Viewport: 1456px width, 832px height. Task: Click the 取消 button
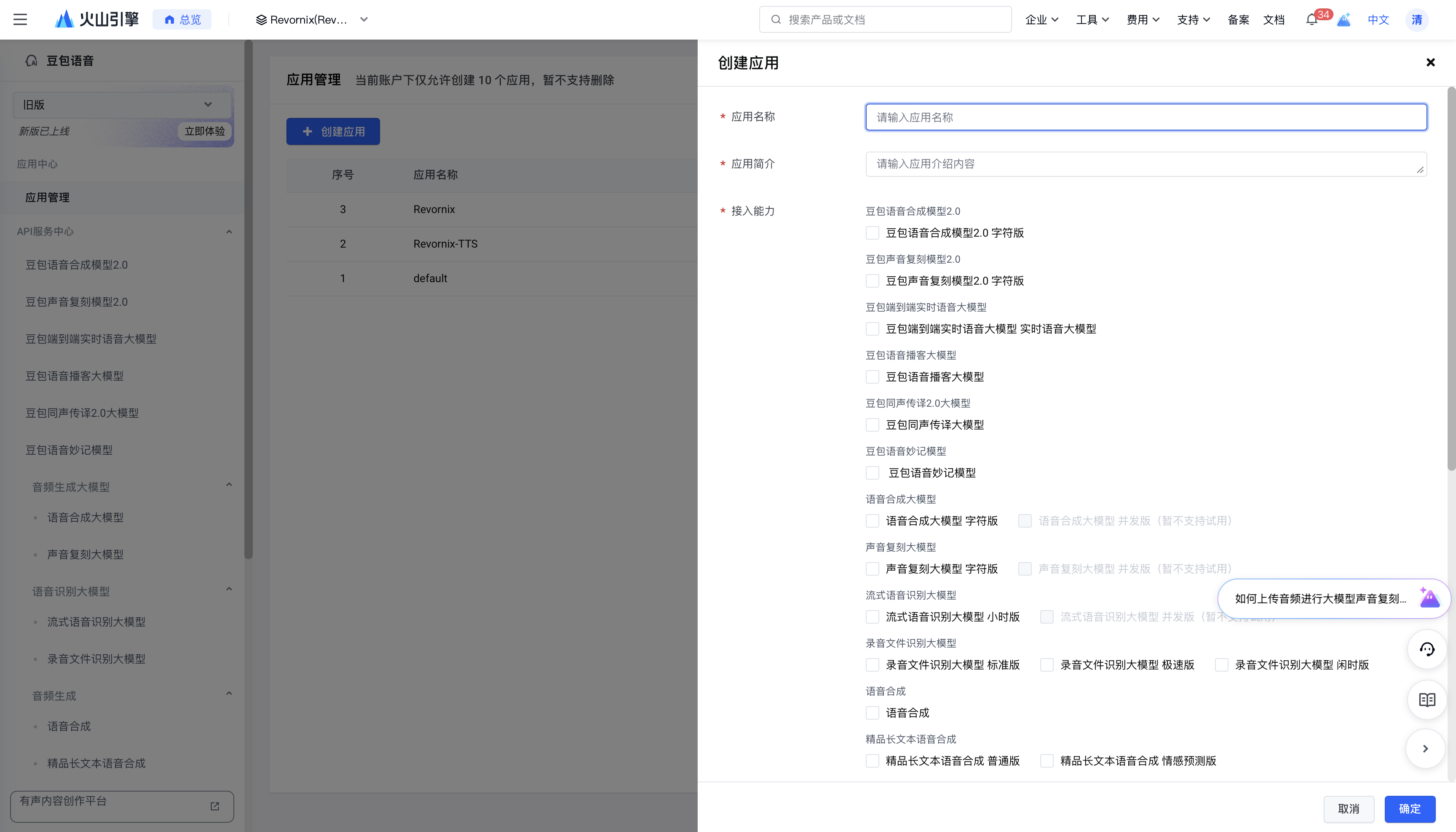click(x=1349, y=808)
